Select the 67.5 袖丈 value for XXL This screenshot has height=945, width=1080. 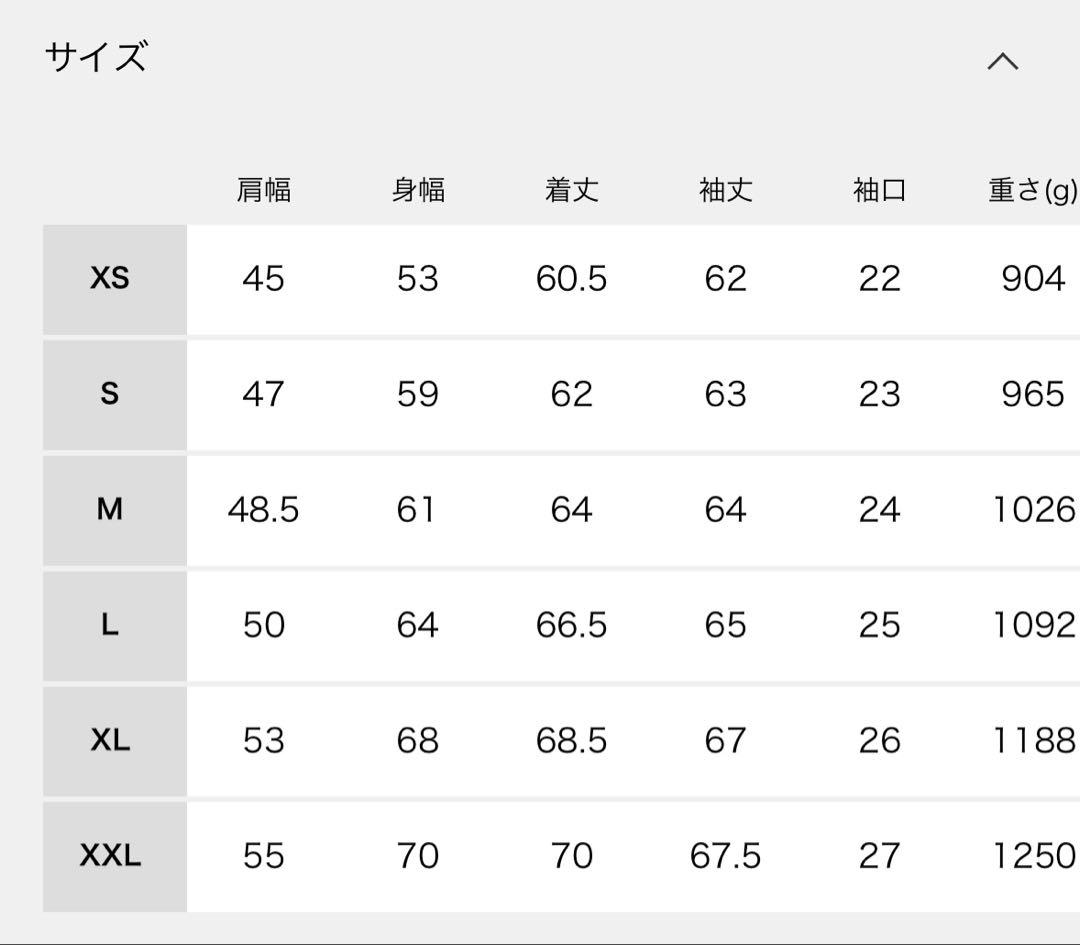[x=724, y=856]
